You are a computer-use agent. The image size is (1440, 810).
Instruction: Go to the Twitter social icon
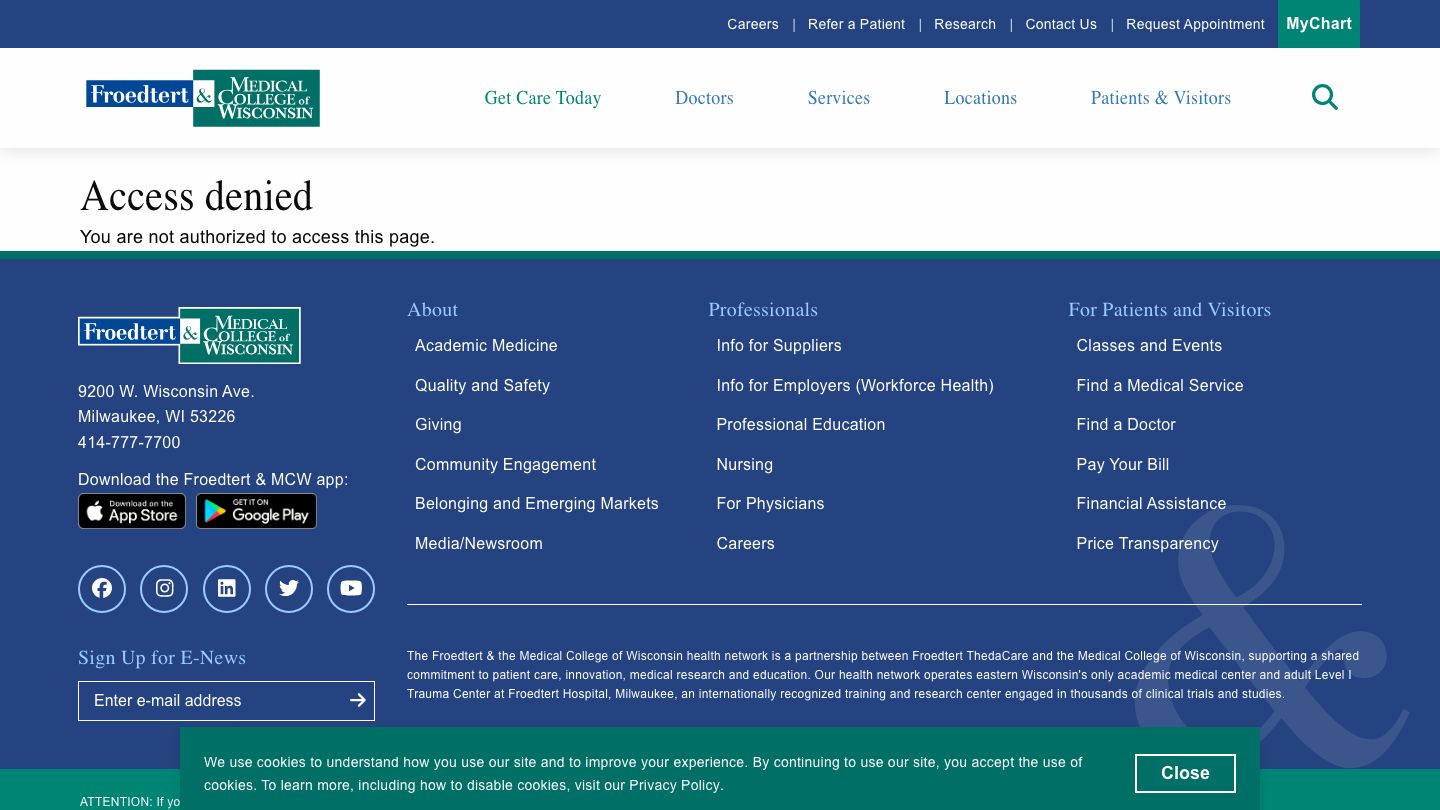coord(289,589)
